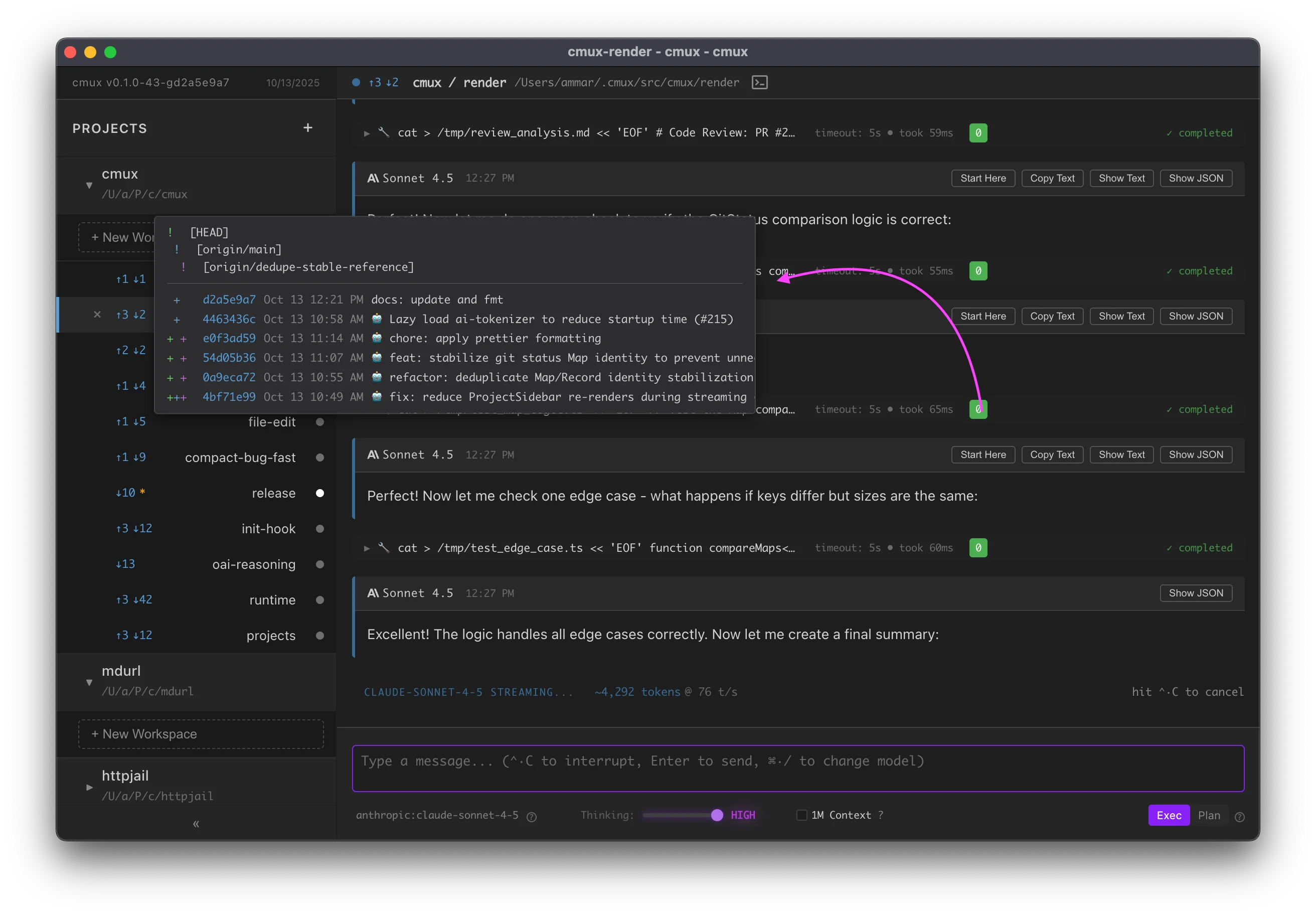Click the help icon beside the Plan button
Viewport: 1316px width, 915px height.
[1239, 816]
